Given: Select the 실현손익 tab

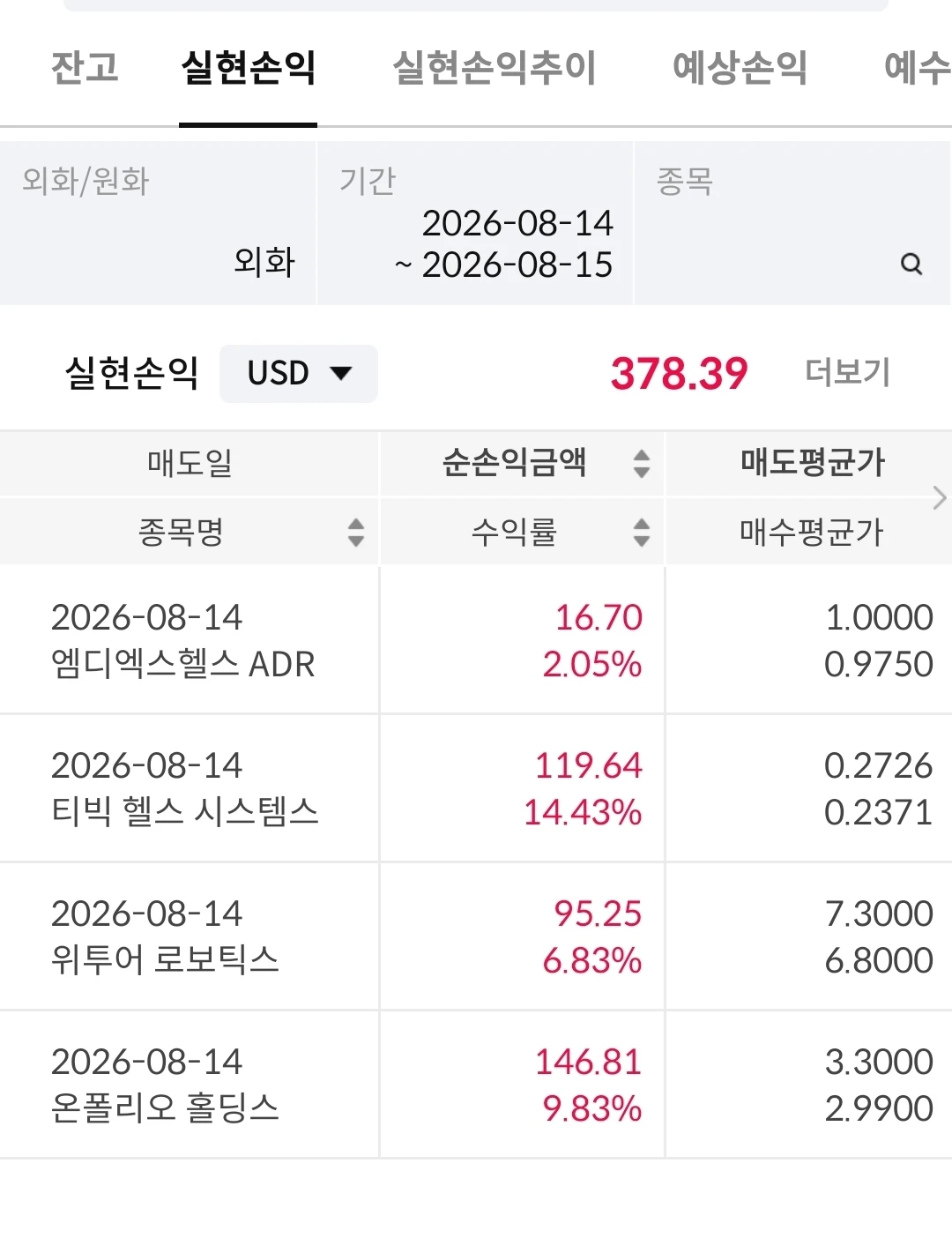Looking at the screenshot, I should click(249, 68).
